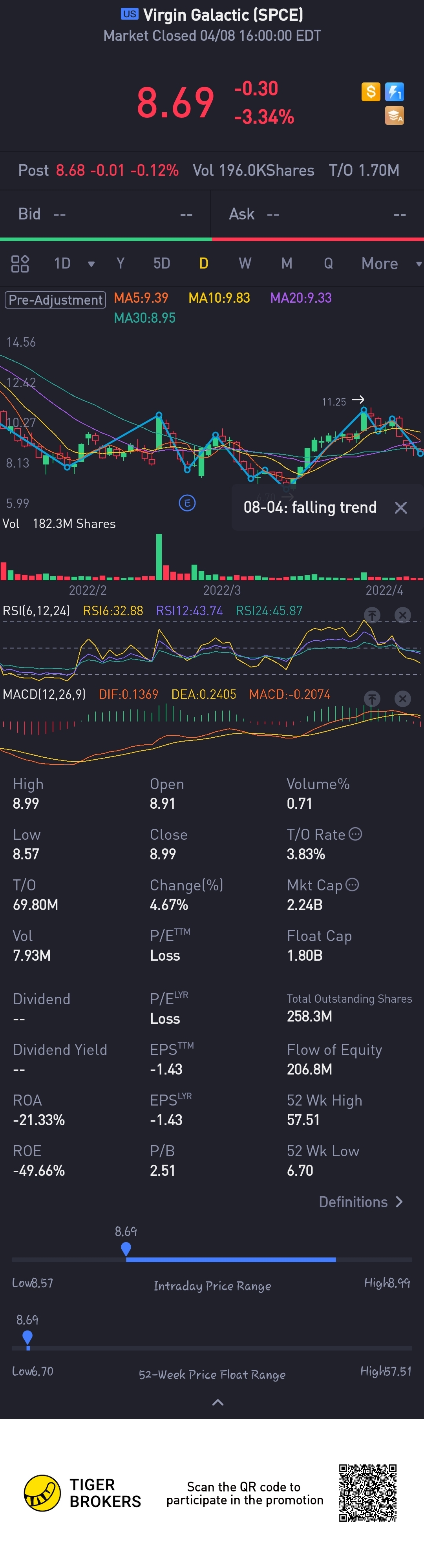Tap the blue lightning bolt icon
This screenshot has height=1568, width=424.
click(394, 92)
